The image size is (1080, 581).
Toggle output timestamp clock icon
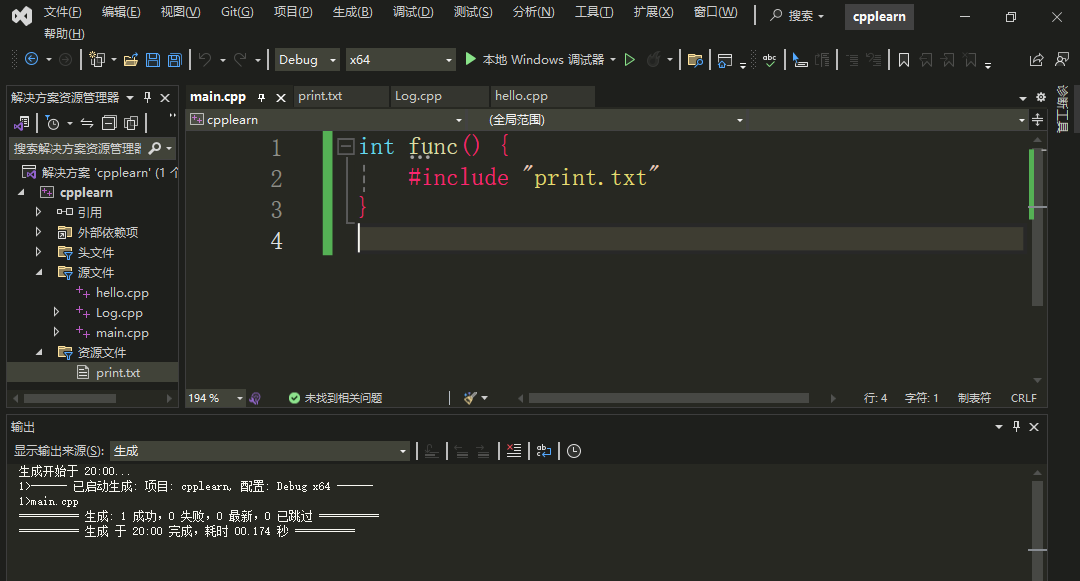[574, 451]
